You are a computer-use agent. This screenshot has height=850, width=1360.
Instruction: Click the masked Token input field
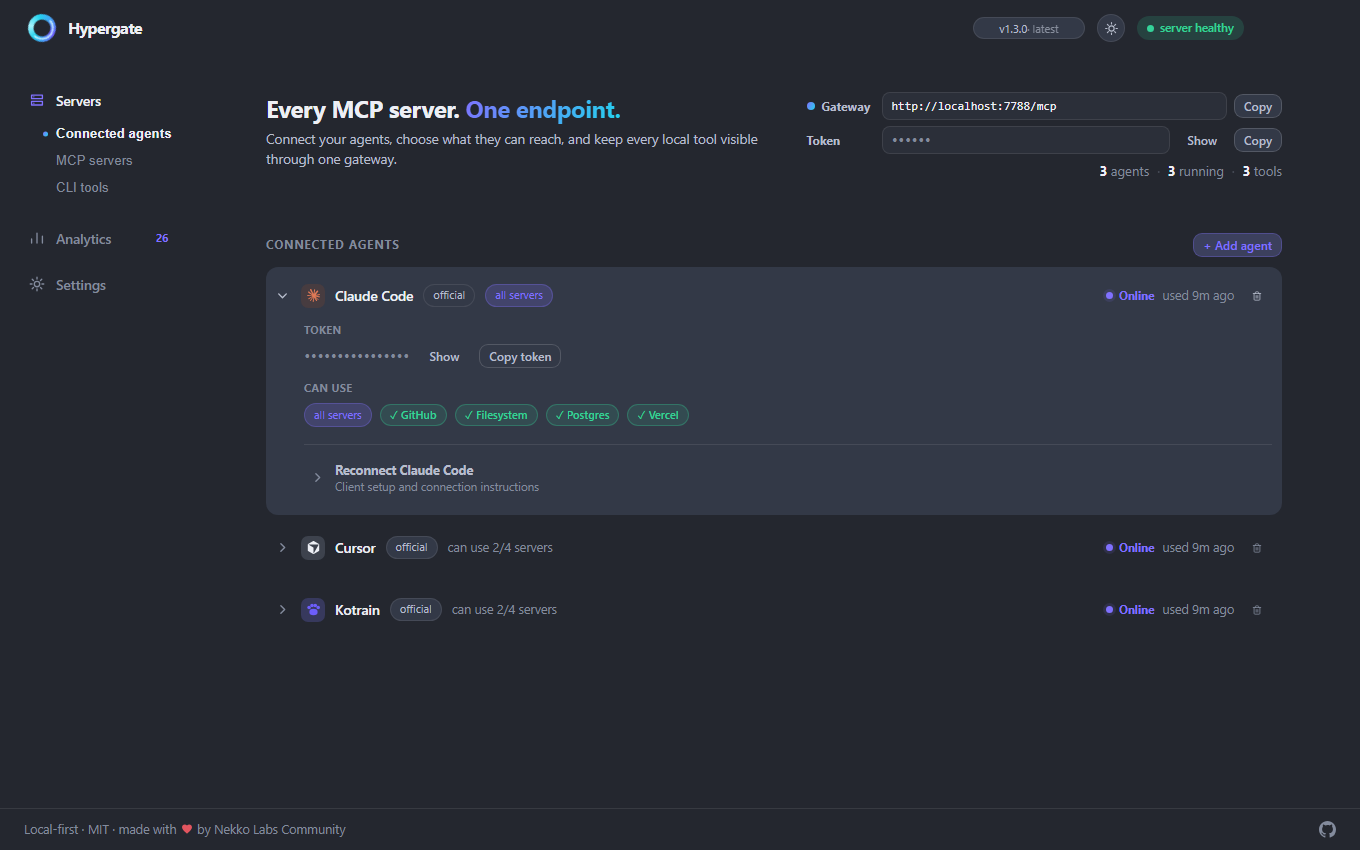[x=1026, y=140]
